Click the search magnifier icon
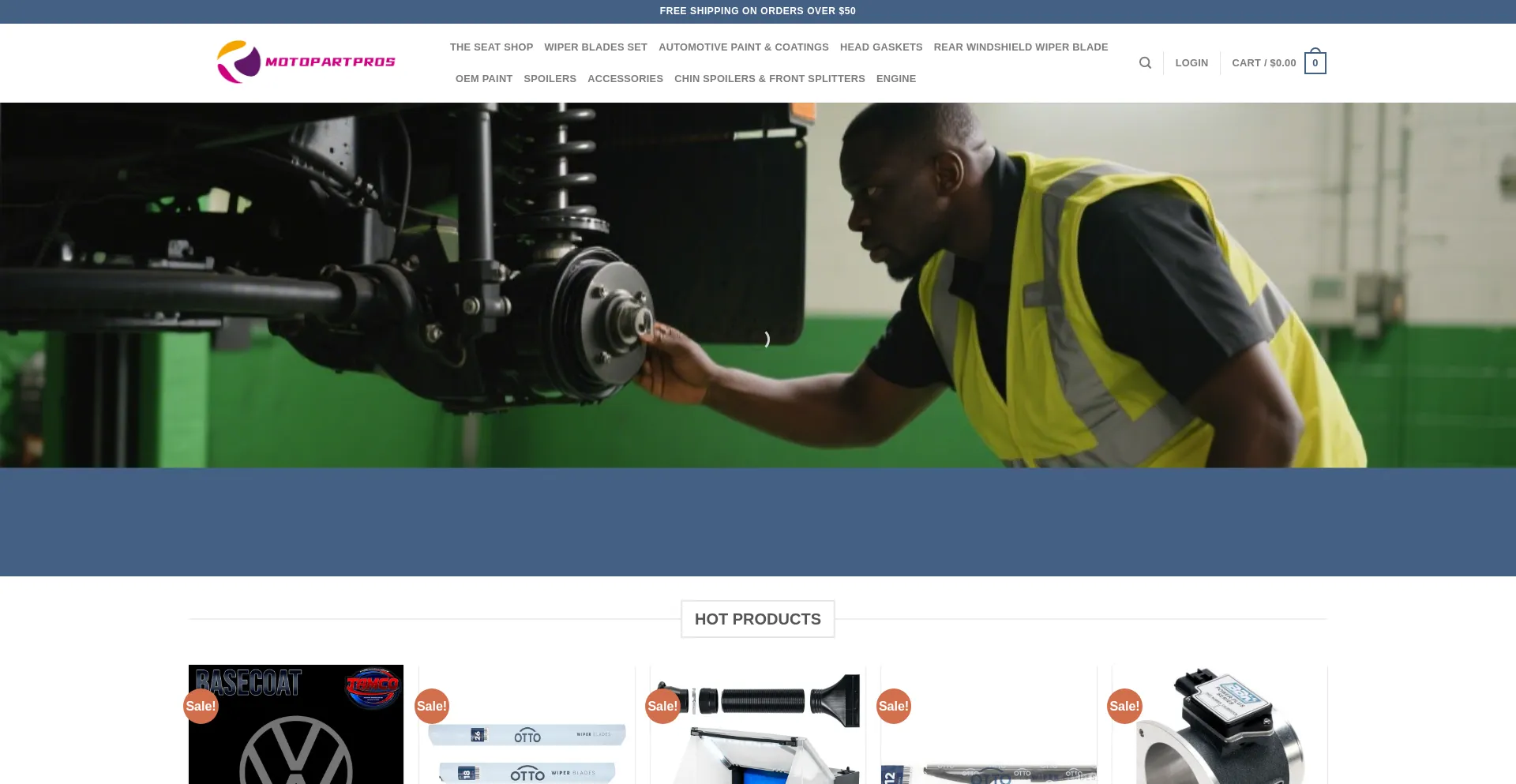 coord(1145,63)
